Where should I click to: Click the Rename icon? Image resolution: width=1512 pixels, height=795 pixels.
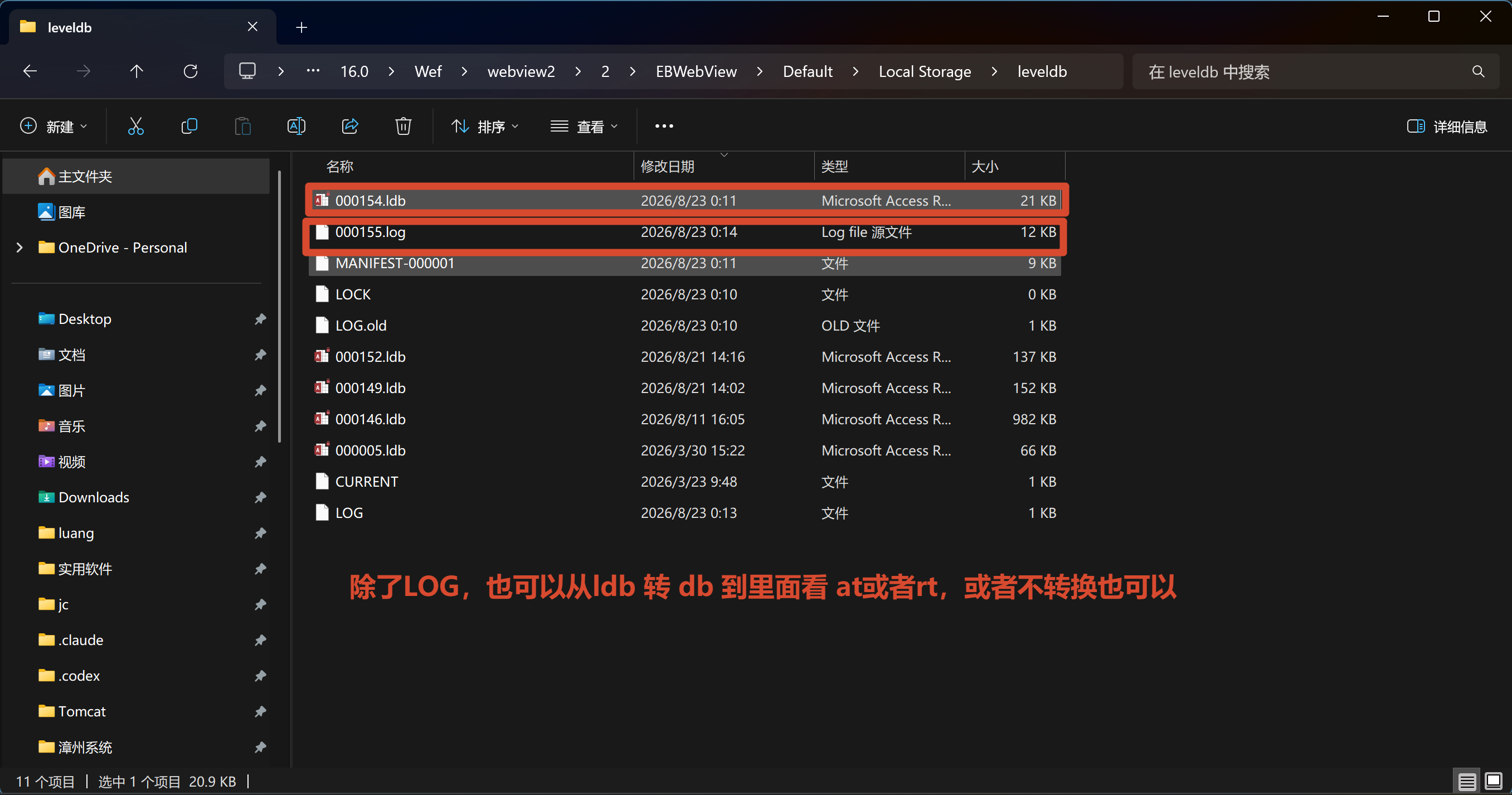coord(296,126)
